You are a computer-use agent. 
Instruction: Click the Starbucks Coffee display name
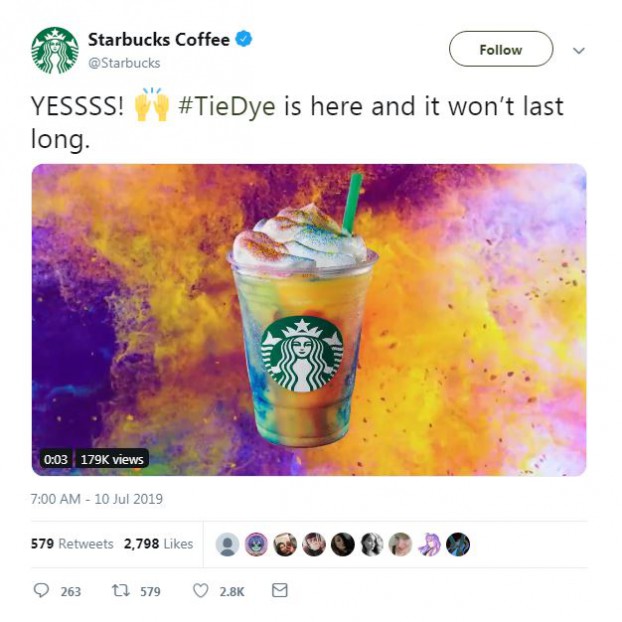click(159, 39)
